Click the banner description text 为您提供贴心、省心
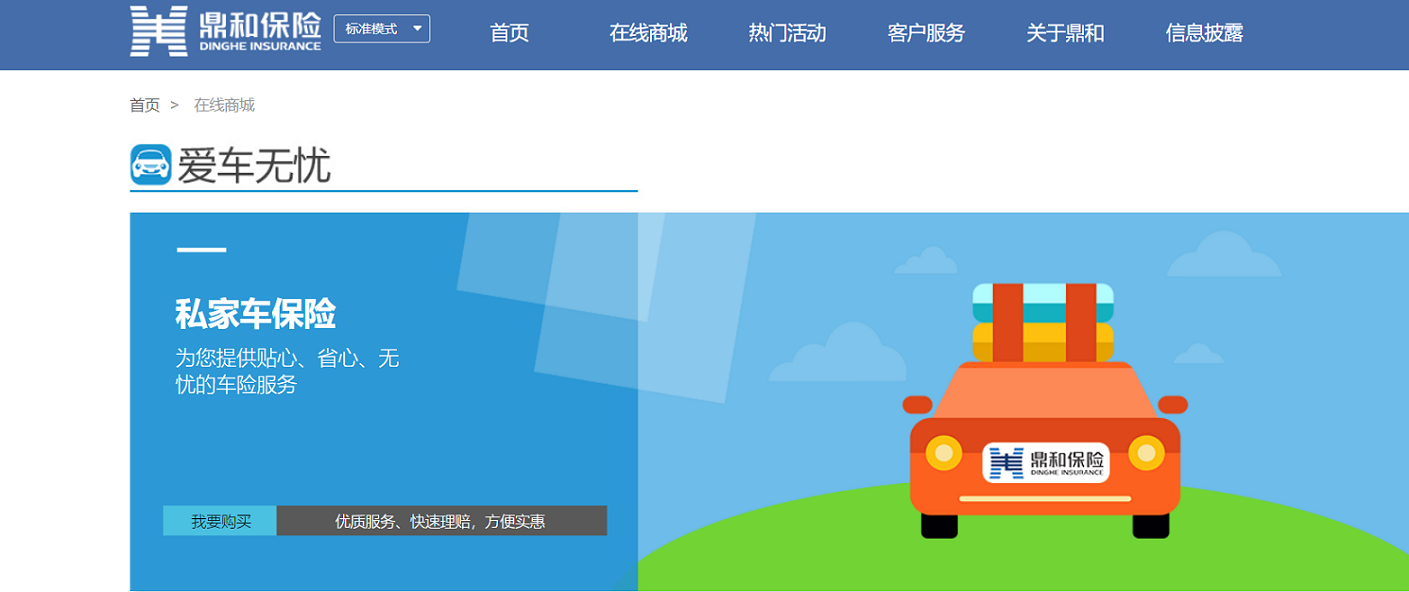Viewport: 1409px width, 592px height. tap(288, 371)
